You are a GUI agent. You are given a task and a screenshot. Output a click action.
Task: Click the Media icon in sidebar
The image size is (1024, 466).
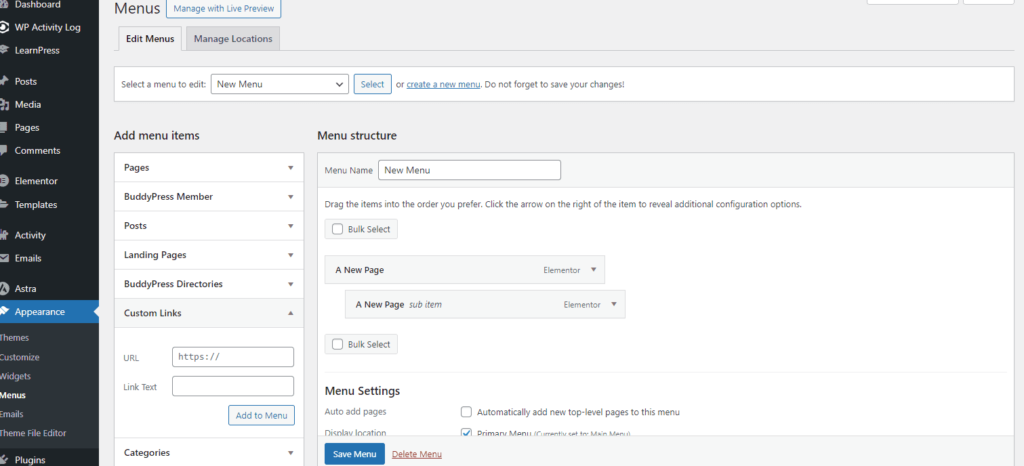point(5,104)
